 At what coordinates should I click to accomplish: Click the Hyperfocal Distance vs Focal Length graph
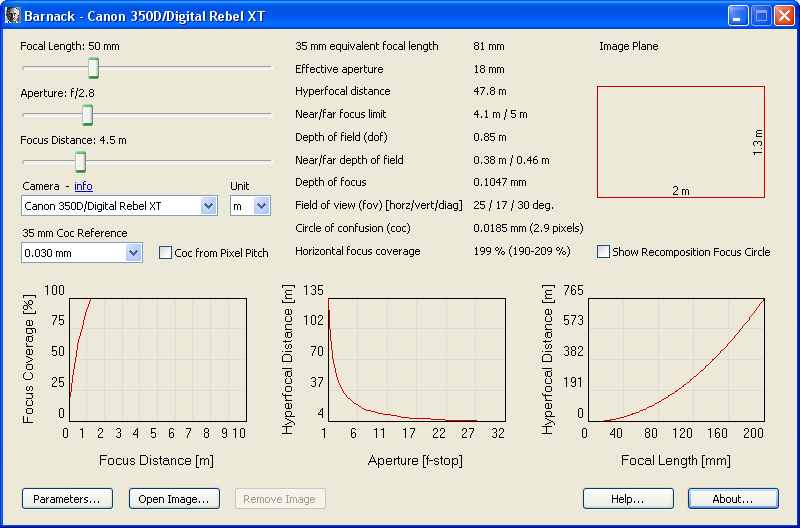pos(676,360)
